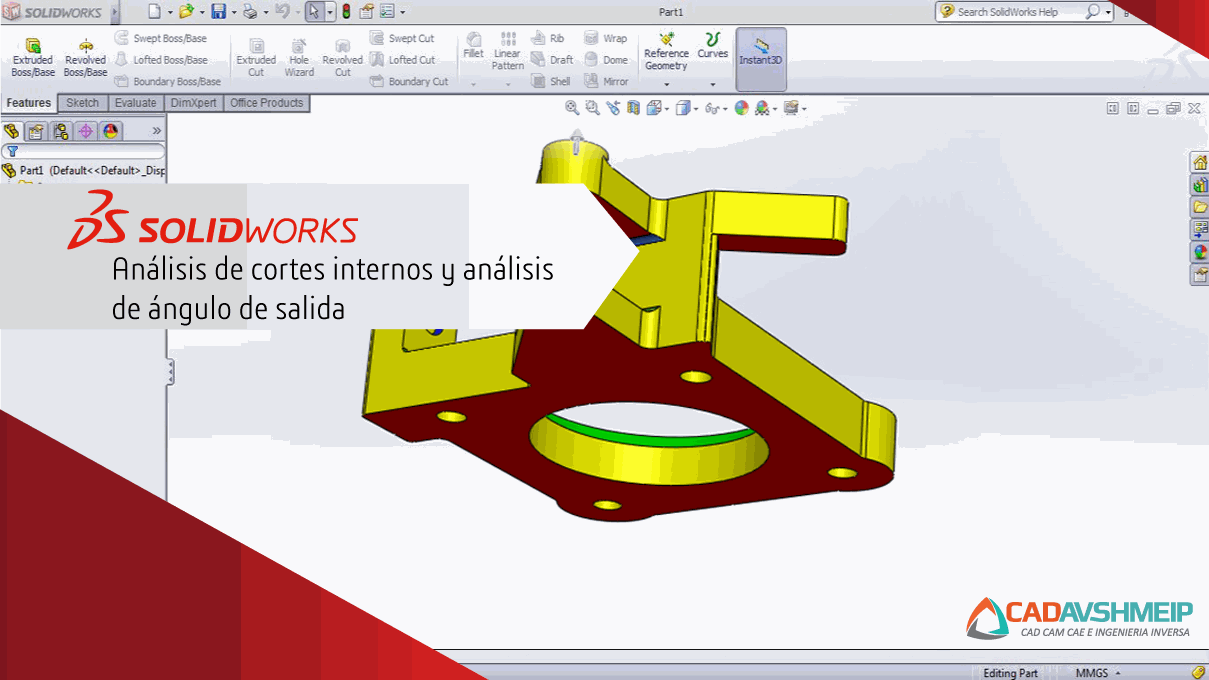Image resolution: width=1209 pixels, height=680 pixels.
Task: Click the Extruded Boss/Base tool
Action: click(x=33, y=58)
